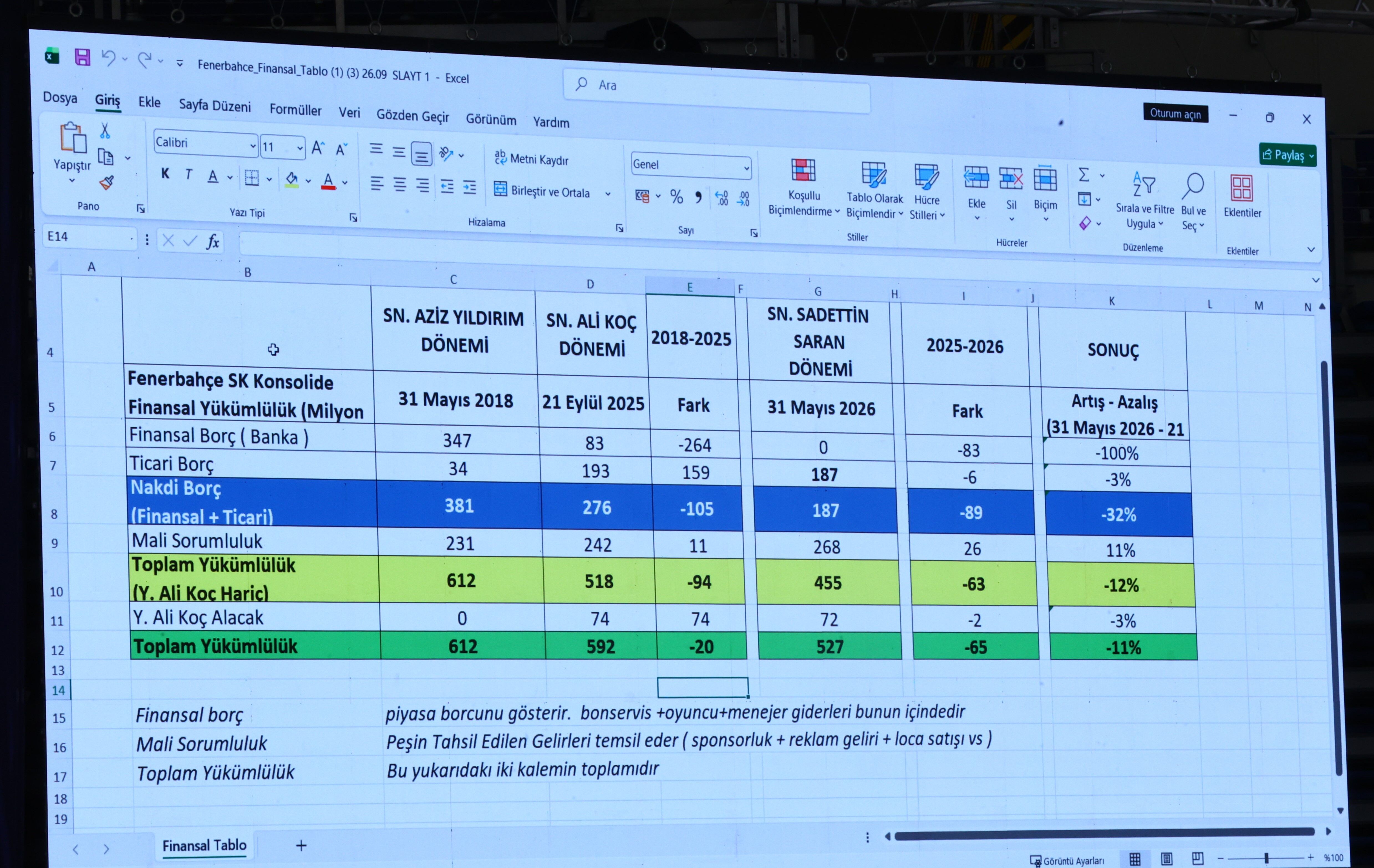Open the Gözden Geçir tab
Image resolution: width=1374 pixels, height=868 pixels.
click(413, 116)
